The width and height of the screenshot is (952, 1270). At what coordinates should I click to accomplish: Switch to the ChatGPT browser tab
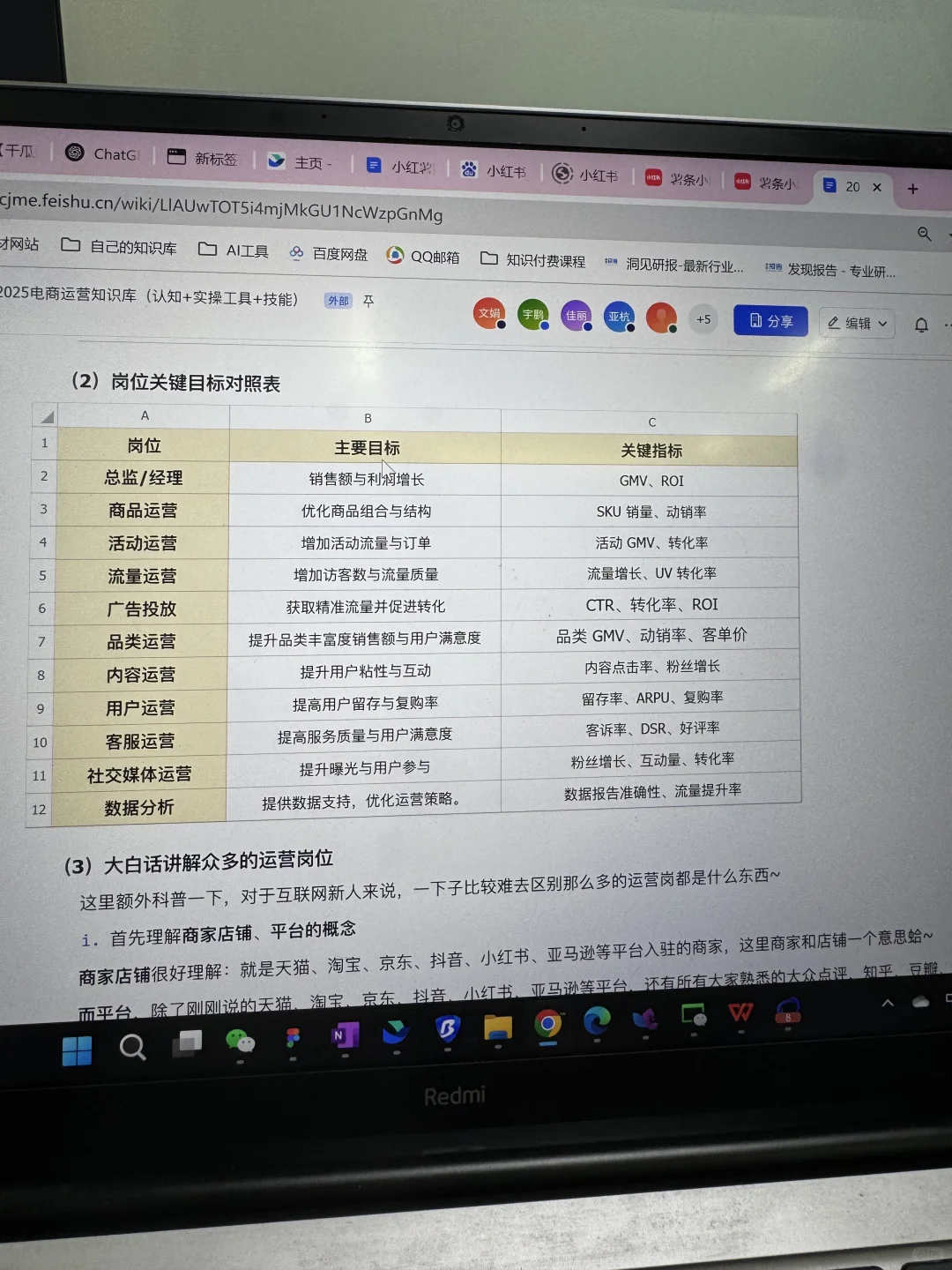[104, 153]
